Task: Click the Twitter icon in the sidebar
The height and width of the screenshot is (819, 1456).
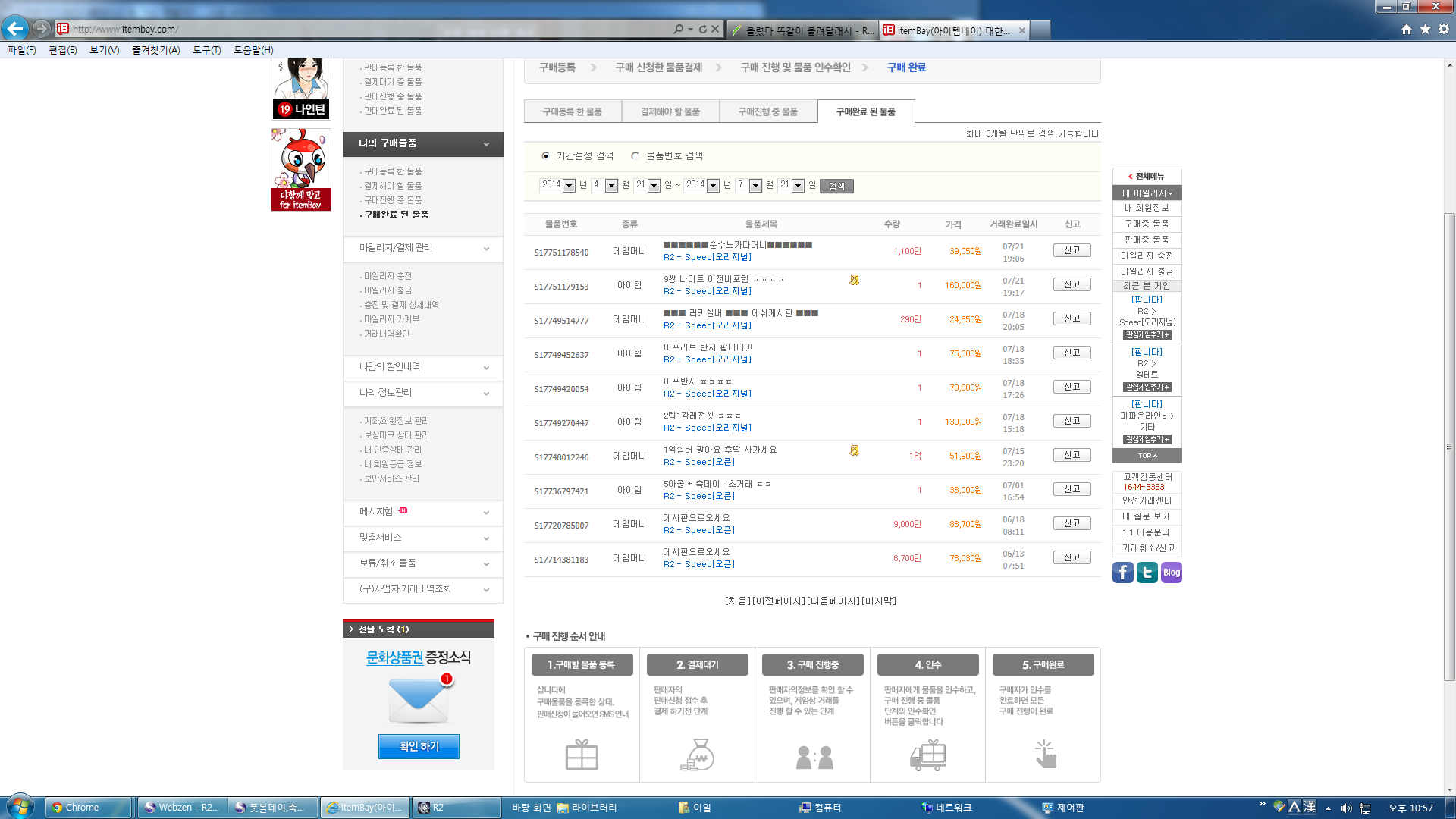Action: [1147, 573]
